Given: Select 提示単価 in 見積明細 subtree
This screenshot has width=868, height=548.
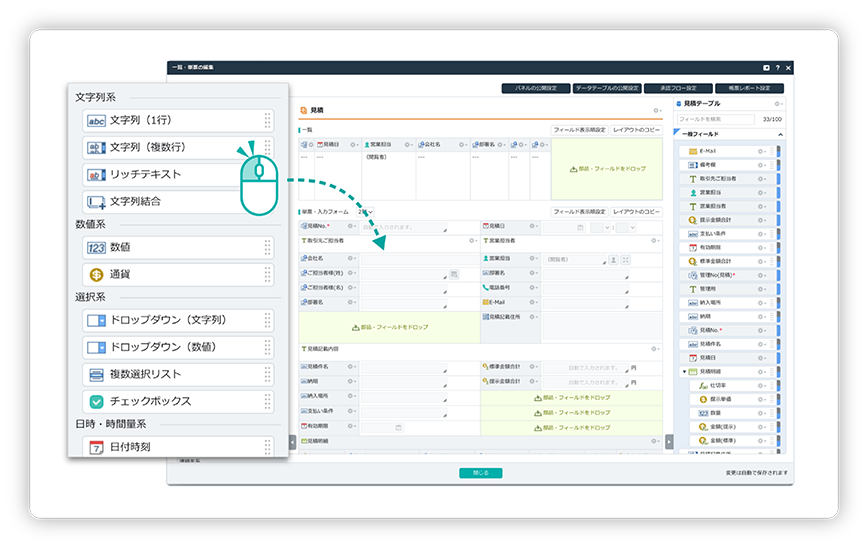Looking at the screenshot, I should pos(733,399).
